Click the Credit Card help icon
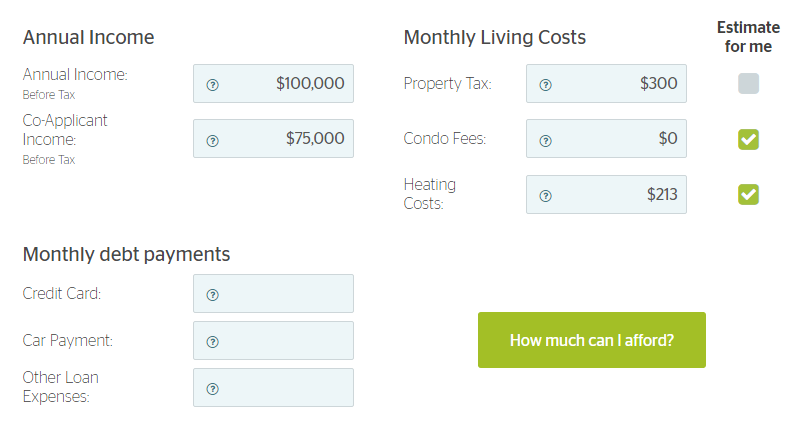Viewport: 804px width, 439px height. 212,295
